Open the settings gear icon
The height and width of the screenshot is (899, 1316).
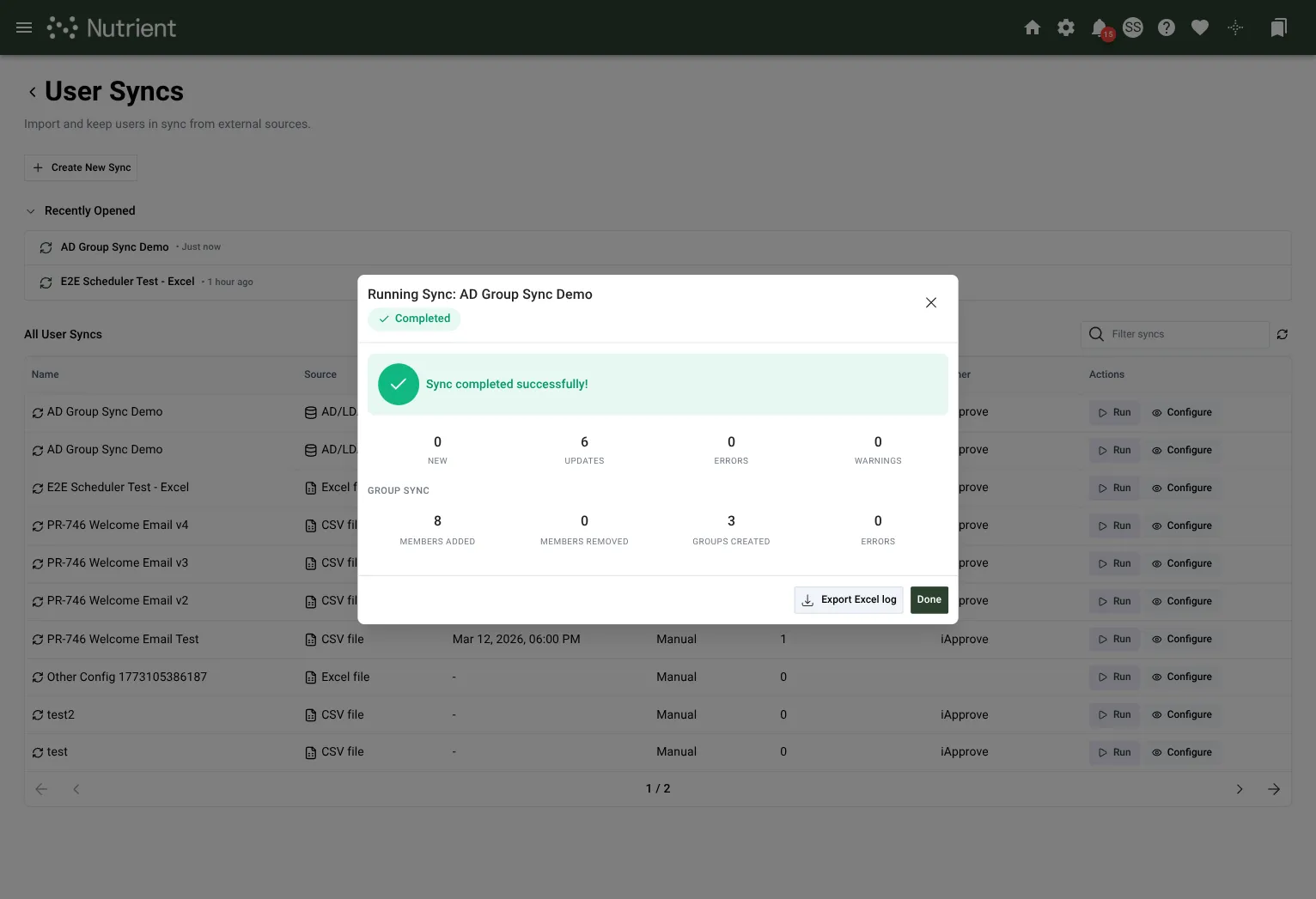coord(1066,27)
